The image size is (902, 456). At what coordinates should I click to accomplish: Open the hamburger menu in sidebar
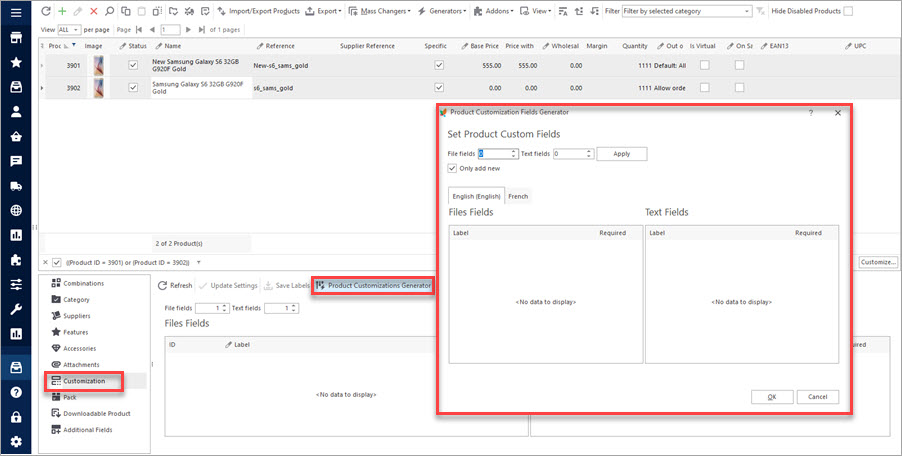[x=16, y=12]
